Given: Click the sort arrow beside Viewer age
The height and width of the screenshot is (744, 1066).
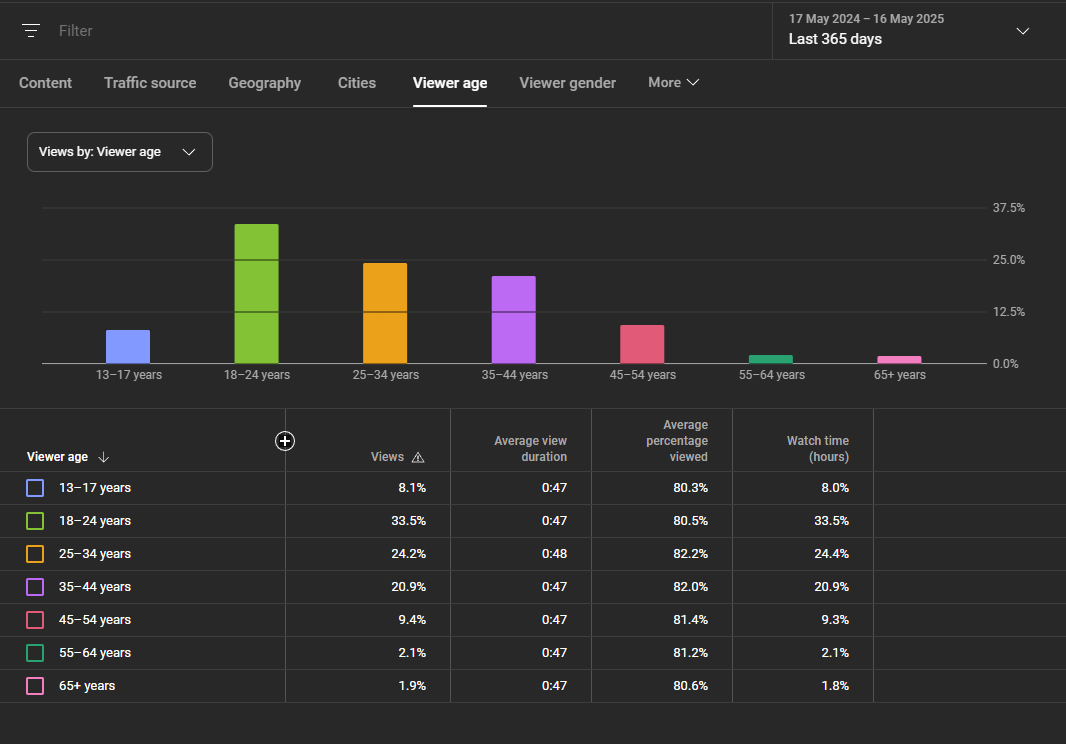Looking at the screenshot, I should click(x=103, y=457).
